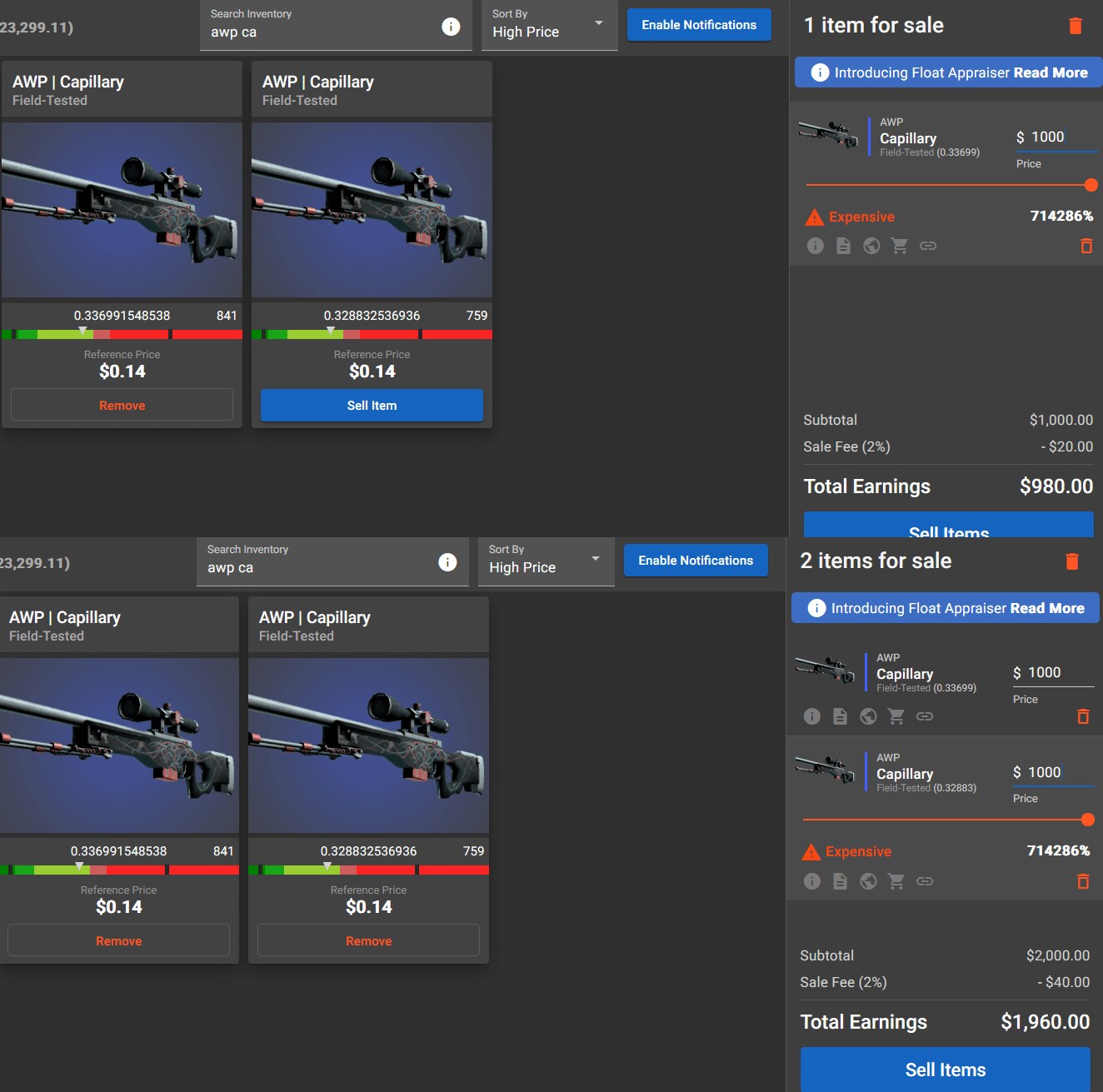In 2-items list, click price field for 0.33699 Capillary
Screen dimensions: 1103x1092
point(1053,673)
